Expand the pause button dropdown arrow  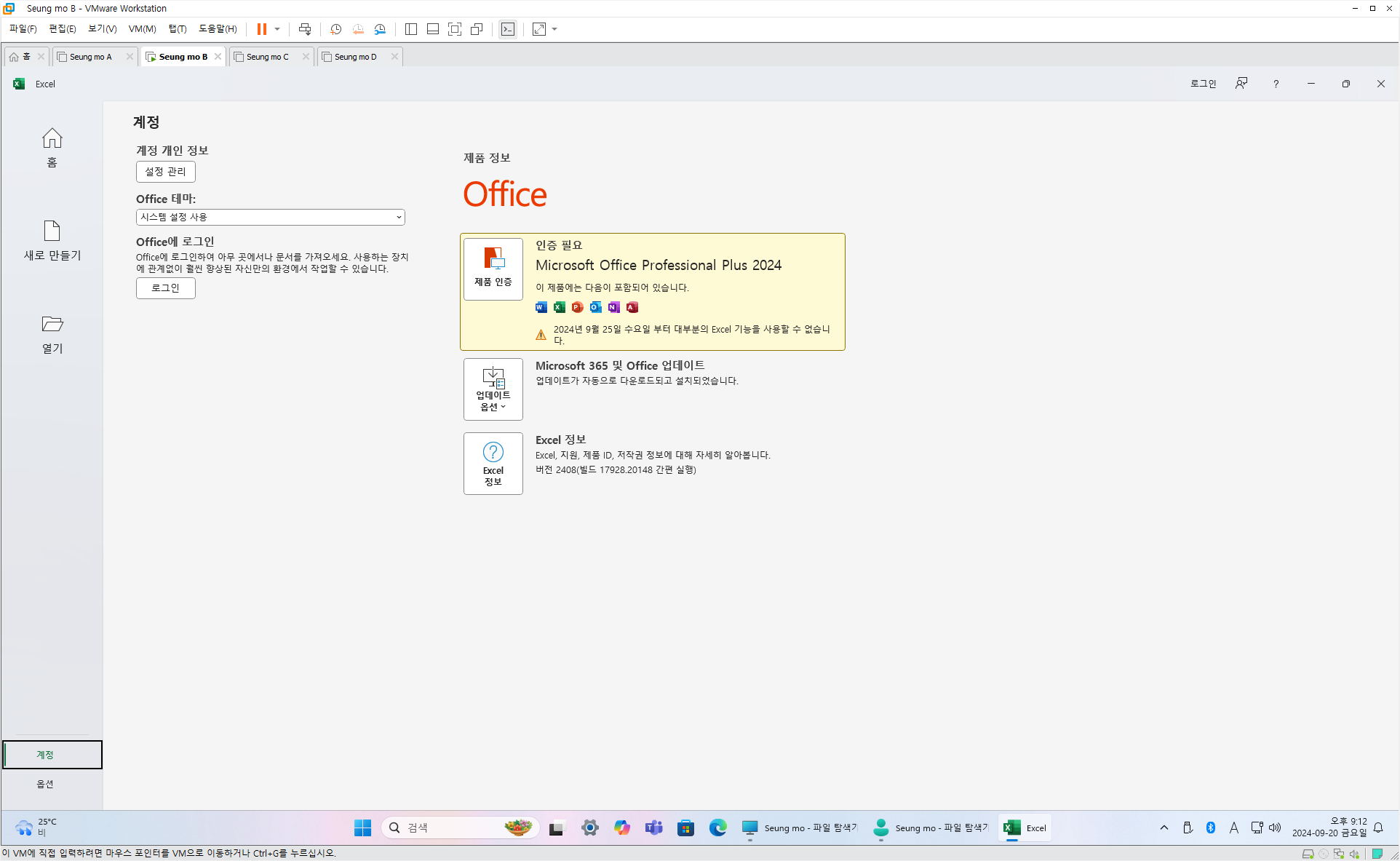277,29
